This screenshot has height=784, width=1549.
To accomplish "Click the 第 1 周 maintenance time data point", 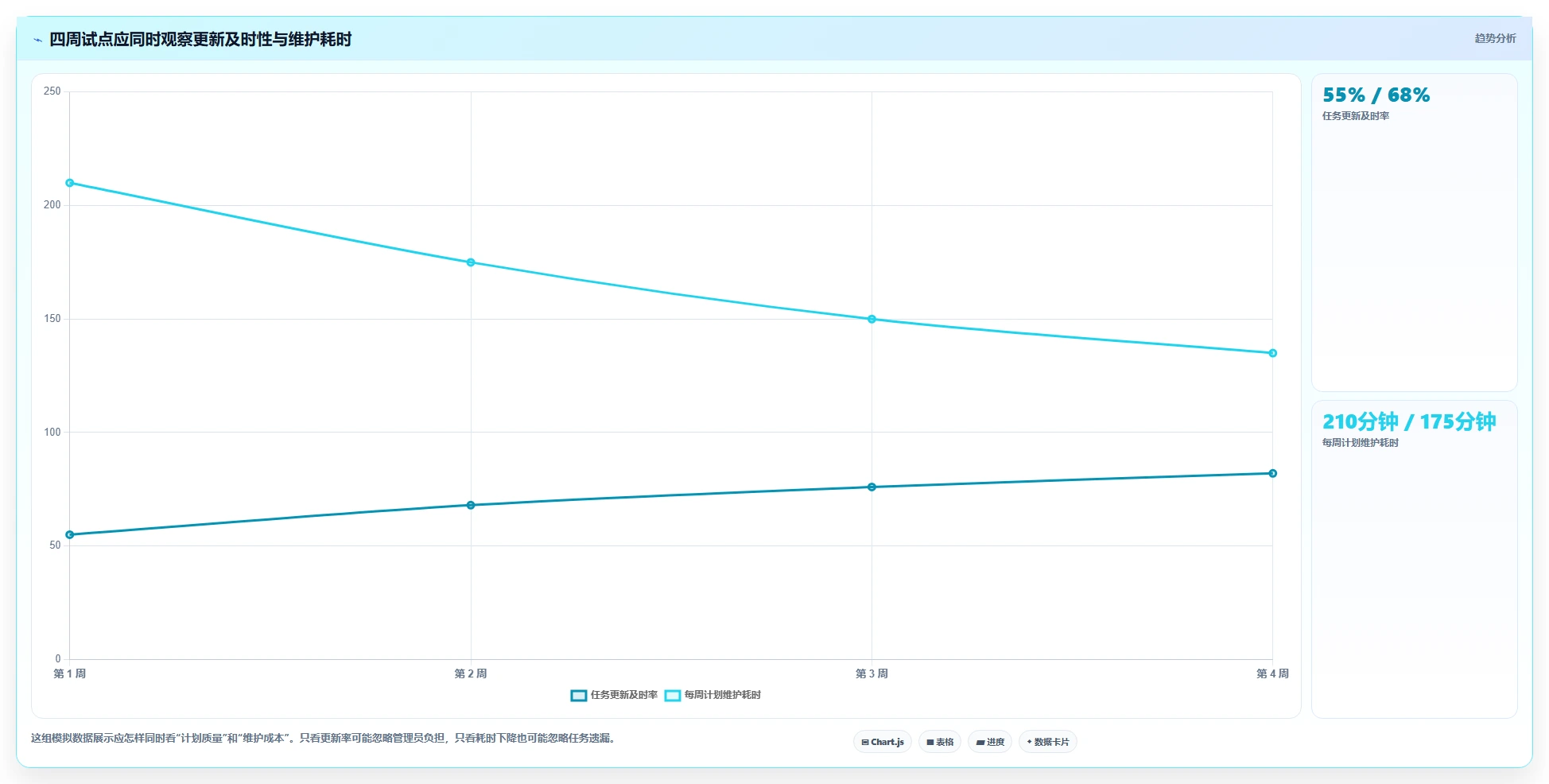I will [x=70, y=183].
